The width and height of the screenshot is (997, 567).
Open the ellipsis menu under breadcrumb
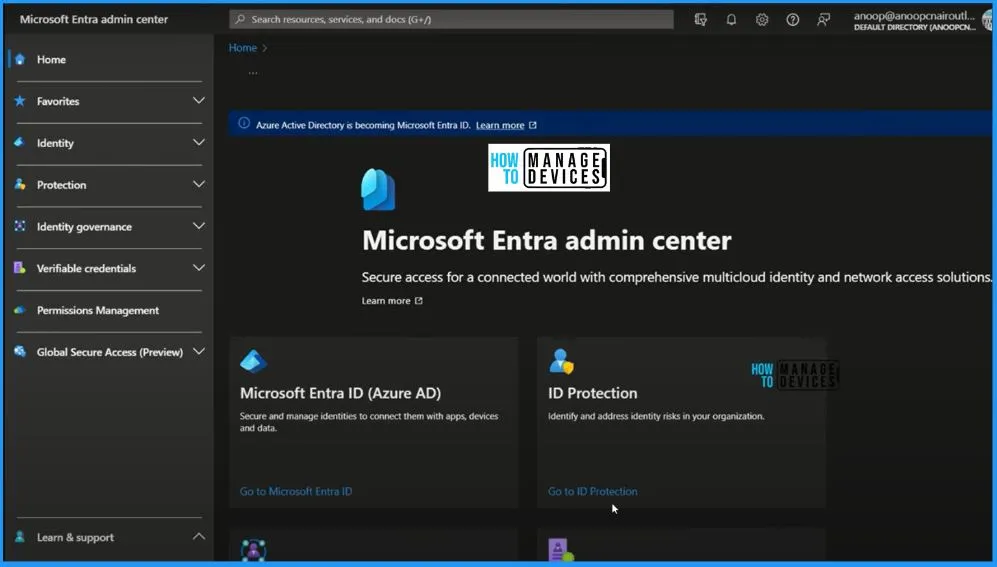[x=253, y=73]
